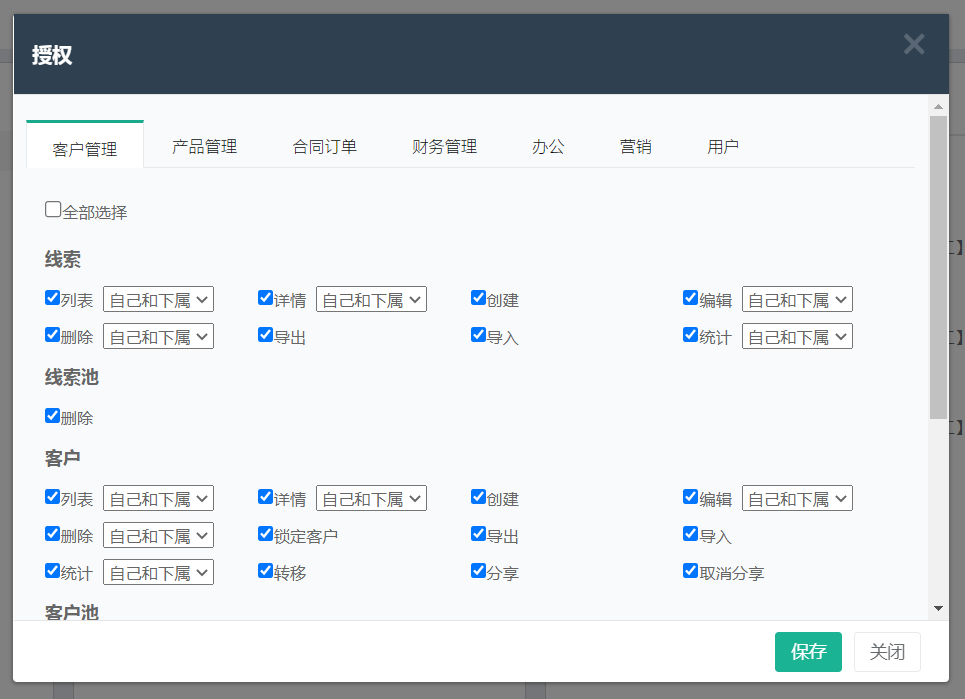Click the 关闭 button
Viewport: 965px width, 699px height.
tap(887, 652)
